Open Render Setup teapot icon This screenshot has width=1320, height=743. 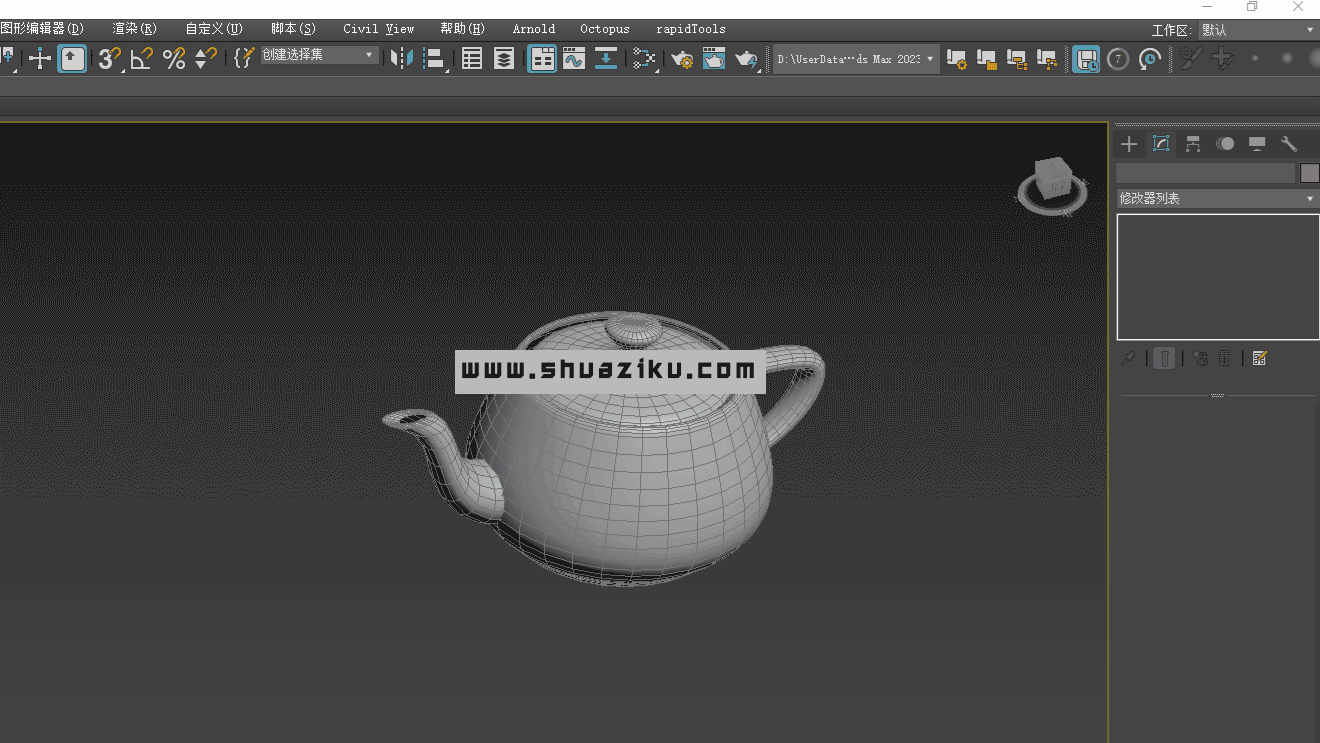(682, 59)
